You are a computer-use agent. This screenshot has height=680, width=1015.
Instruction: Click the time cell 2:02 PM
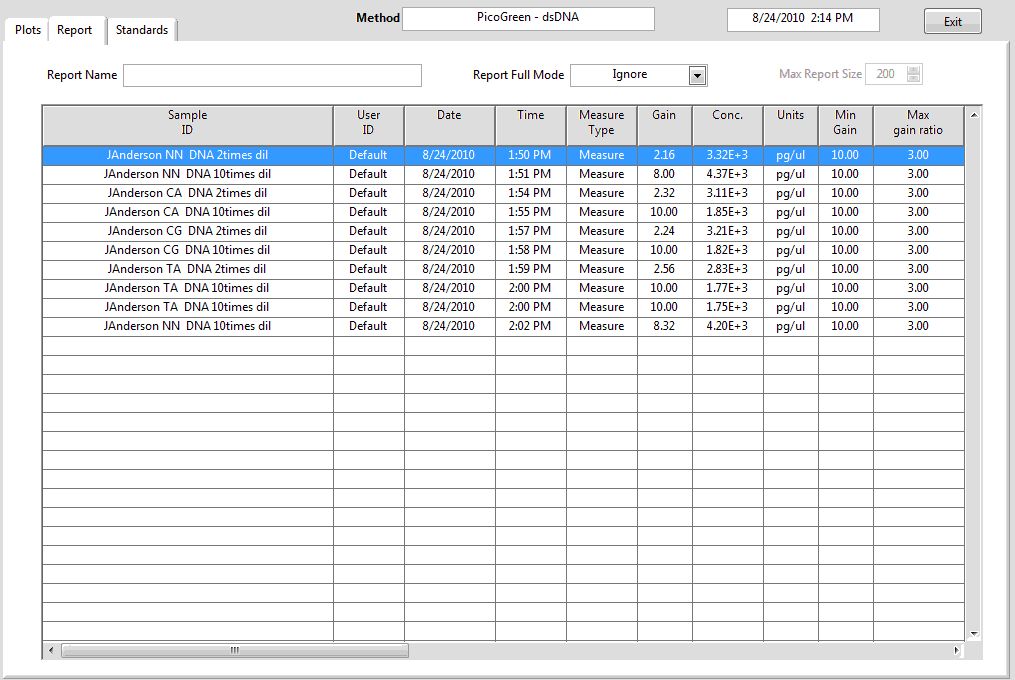pyautogui.click(x=530, y=326)
